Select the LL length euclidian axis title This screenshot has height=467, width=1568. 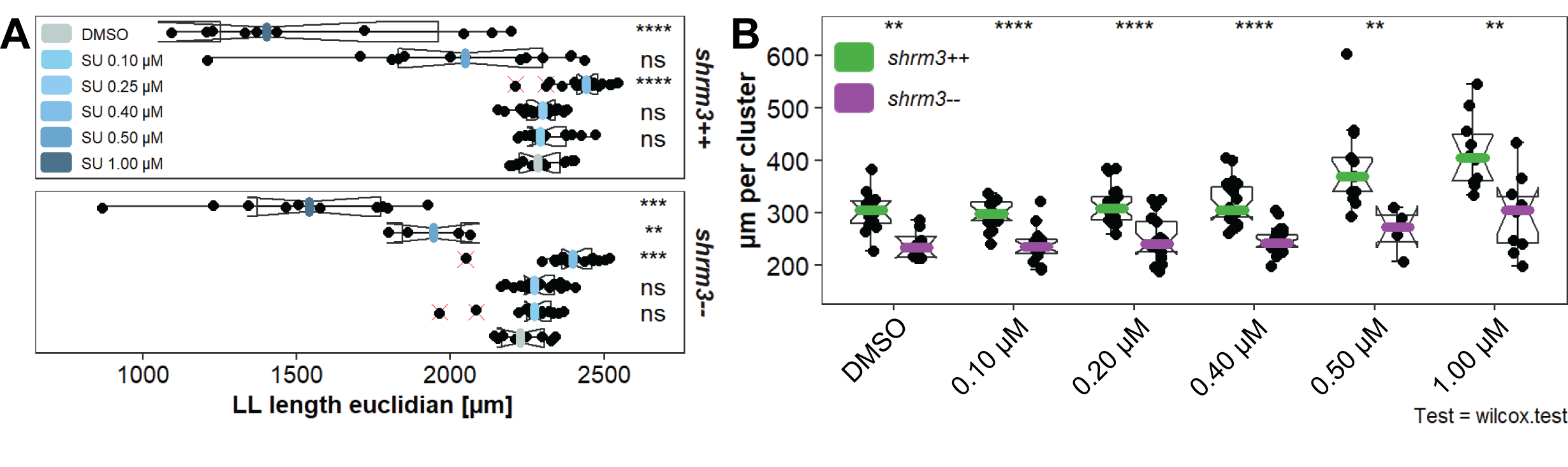coord(373,406)
